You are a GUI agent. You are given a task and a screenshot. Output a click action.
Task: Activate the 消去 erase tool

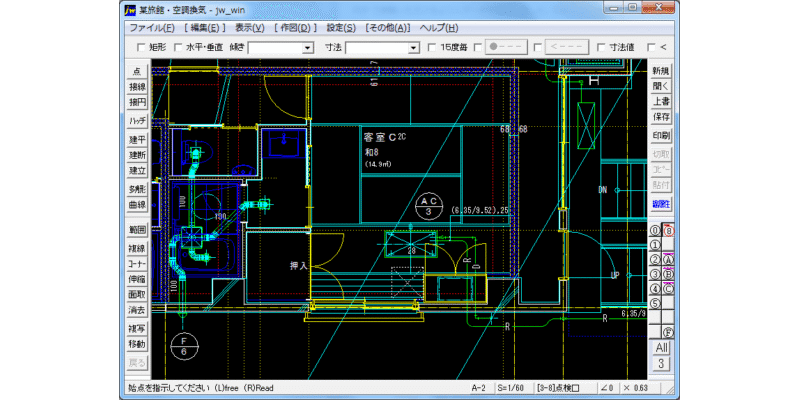[137, 310]
